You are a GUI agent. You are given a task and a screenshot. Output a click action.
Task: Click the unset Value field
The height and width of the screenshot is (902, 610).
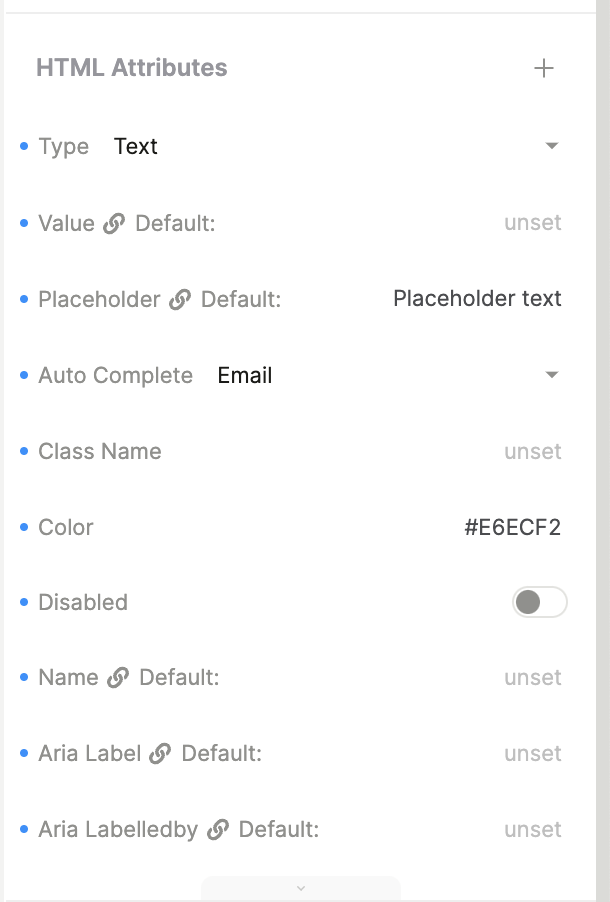532,223
